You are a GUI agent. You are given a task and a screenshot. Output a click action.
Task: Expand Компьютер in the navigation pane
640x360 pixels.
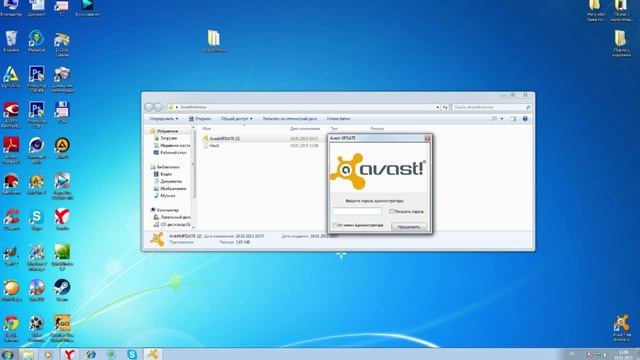164,210
